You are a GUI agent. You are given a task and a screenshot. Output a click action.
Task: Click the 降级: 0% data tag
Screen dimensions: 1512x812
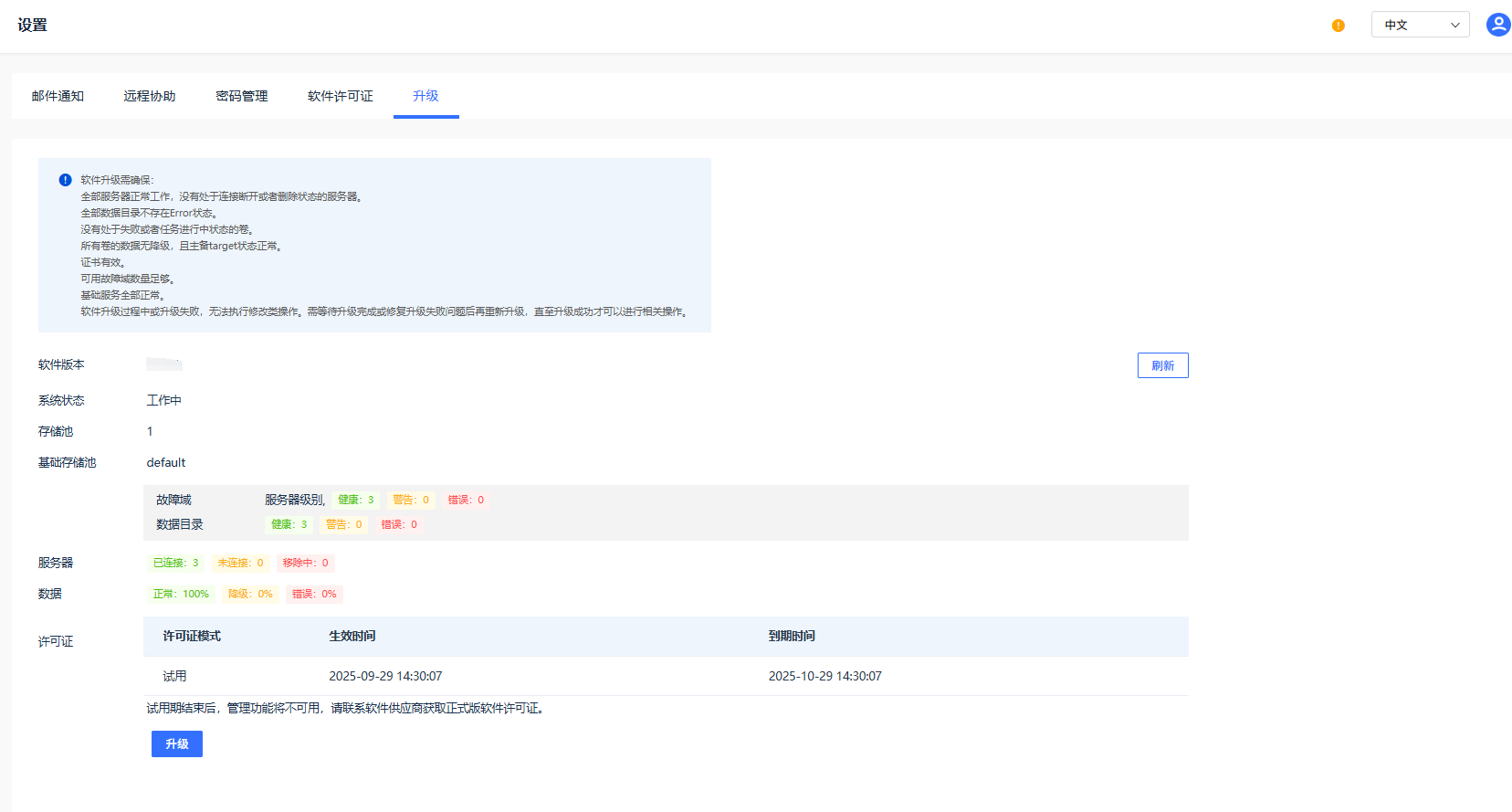click(x=250, y=594)
